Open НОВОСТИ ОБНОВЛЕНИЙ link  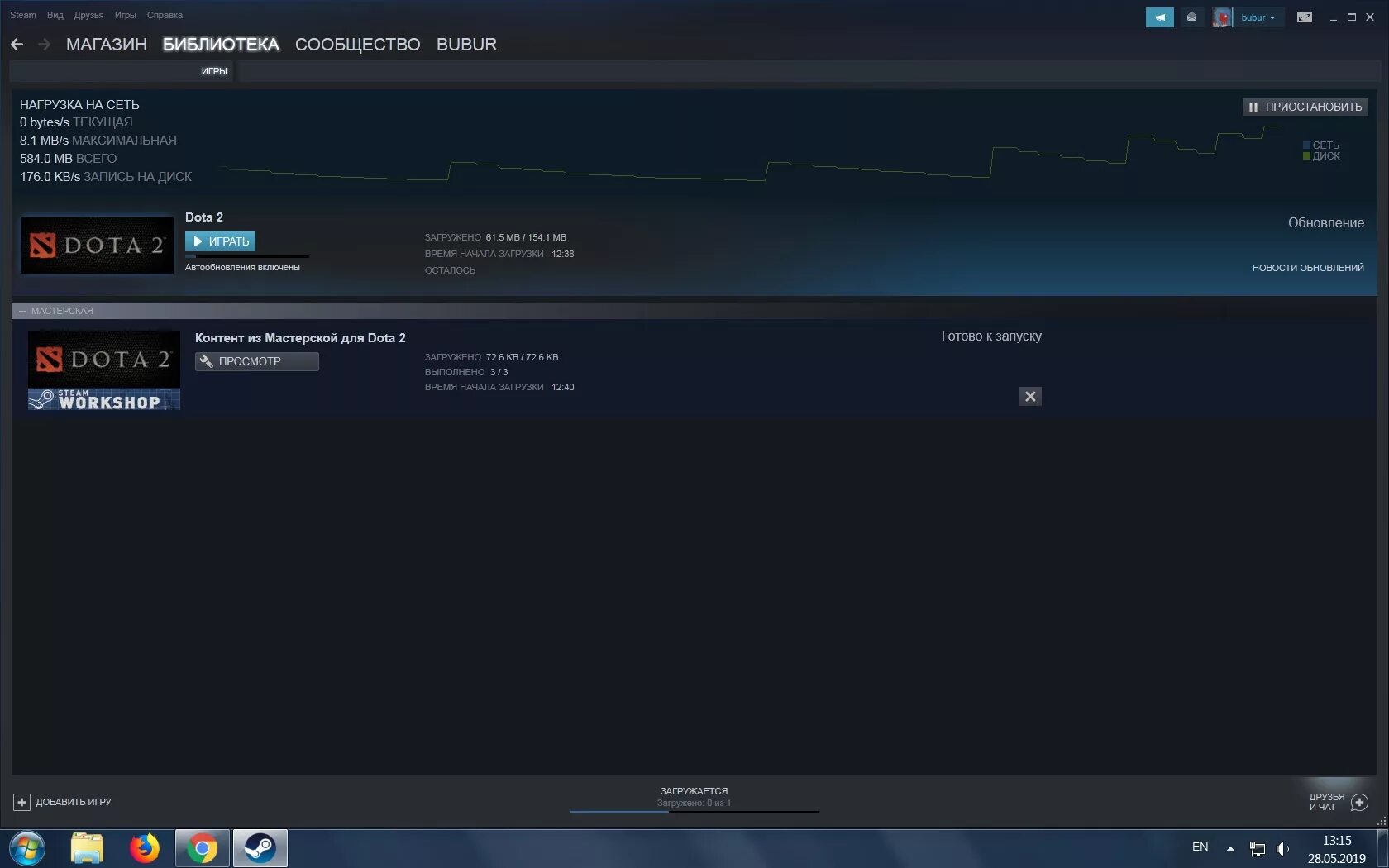pos(1308,268)
